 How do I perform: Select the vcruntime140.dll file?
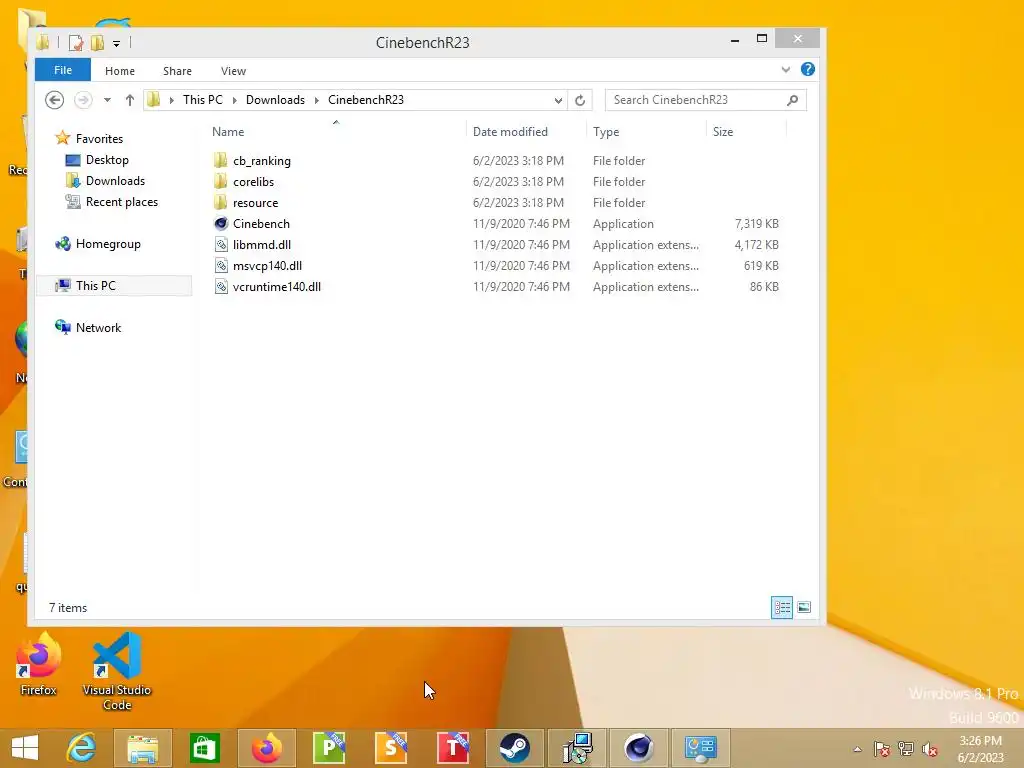277,287
